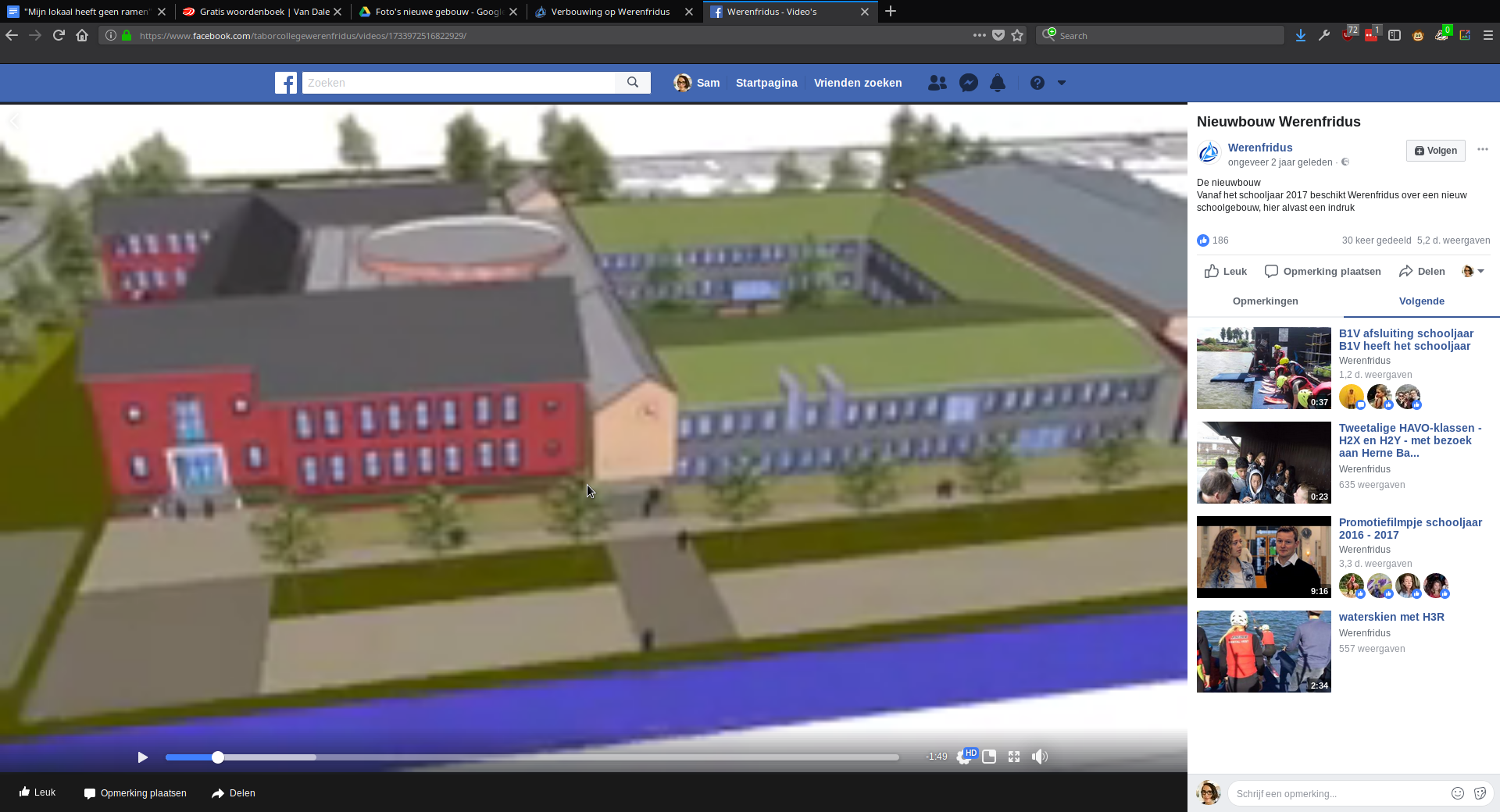Viewport: 1500px width, 812px height.
Task: Open notifications bell icon
Action: [998, 83]
